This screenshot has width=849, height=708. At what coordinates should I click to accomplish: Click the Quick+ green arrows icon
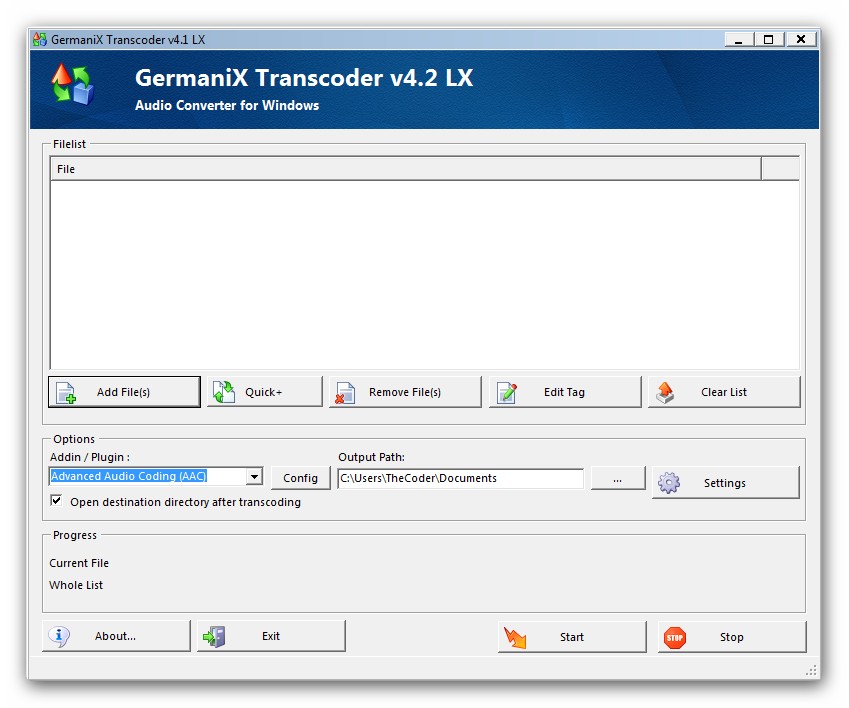click(x=224, y=392)
